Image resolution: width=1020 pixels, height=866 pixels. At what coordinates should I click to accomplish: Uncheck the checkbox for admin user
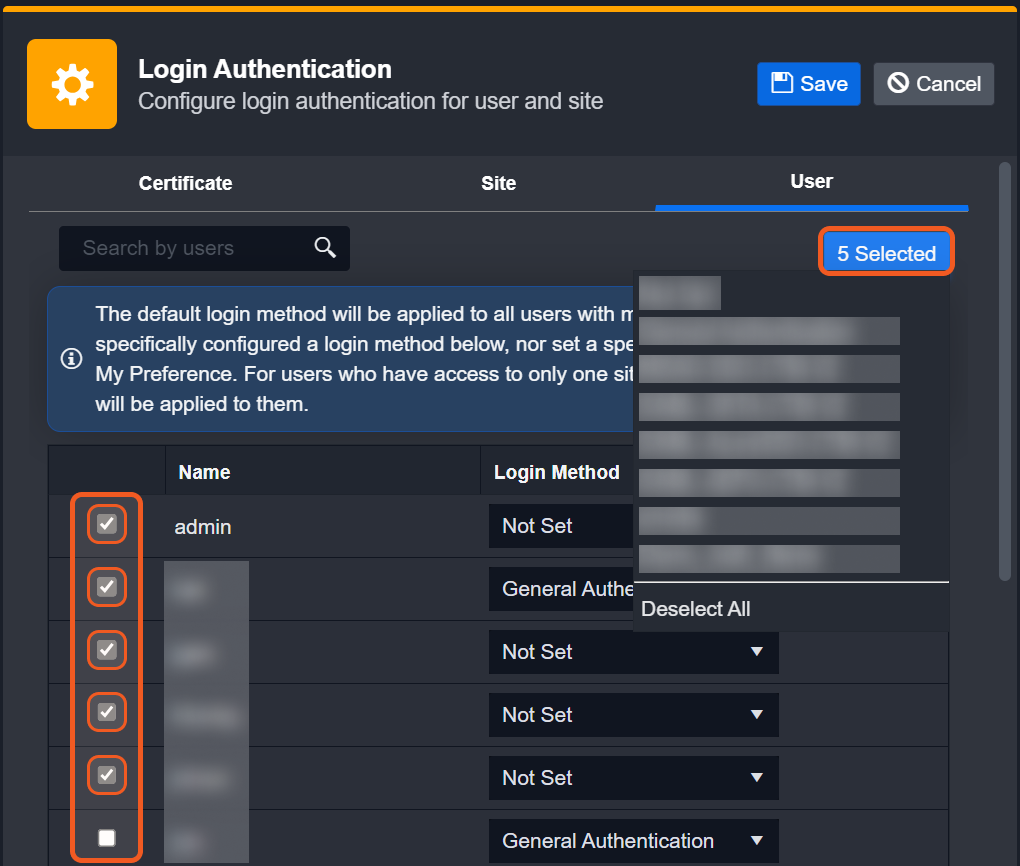coord(107,524)
